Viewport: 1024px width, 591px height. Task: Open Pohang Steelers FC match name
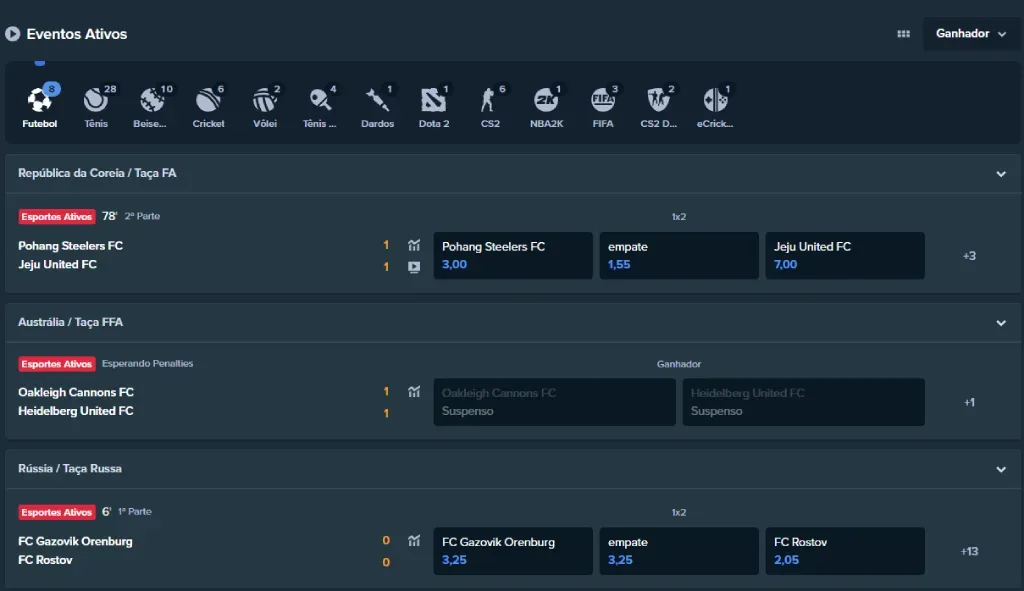[x=71, y=246]
